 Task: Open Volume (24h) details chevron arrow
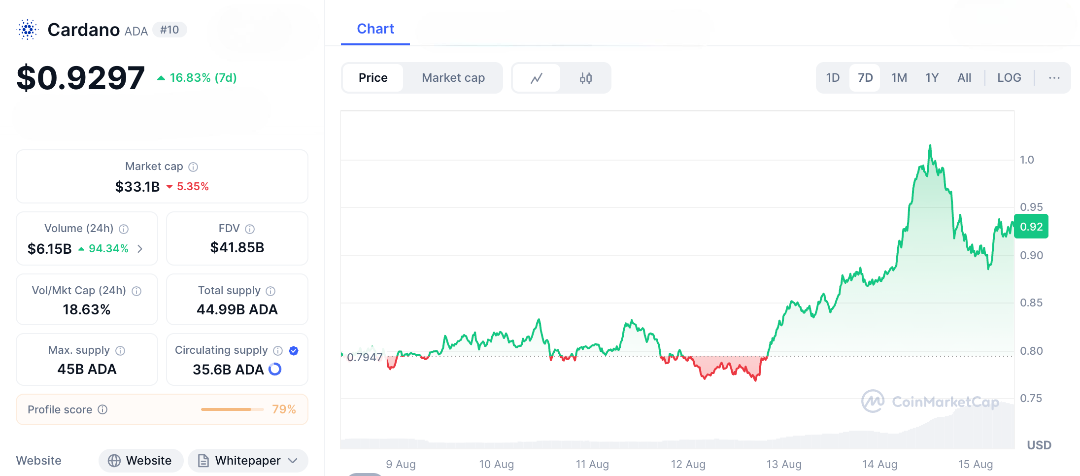[x=140, y=249]
